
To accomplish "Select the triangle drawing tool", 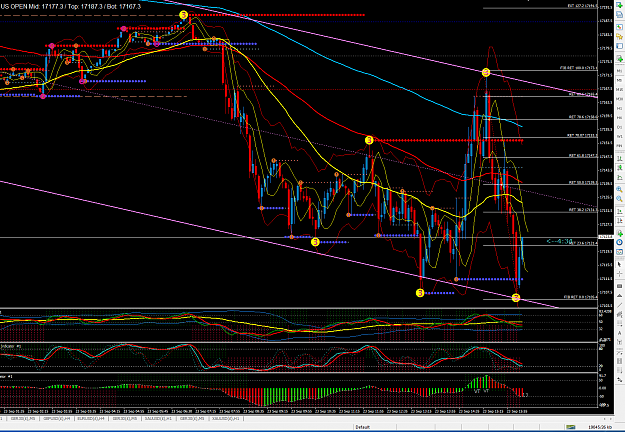I will click(620, 296).
